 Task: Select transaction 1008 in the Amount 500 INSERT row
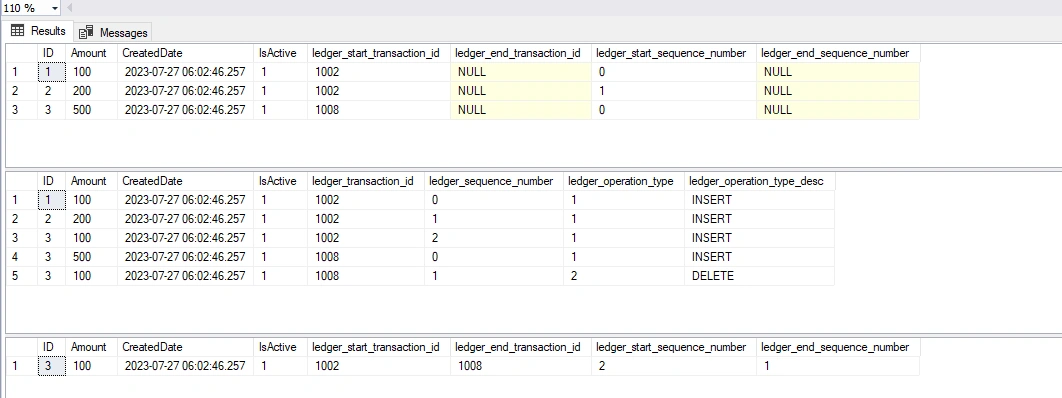(366, 257)
